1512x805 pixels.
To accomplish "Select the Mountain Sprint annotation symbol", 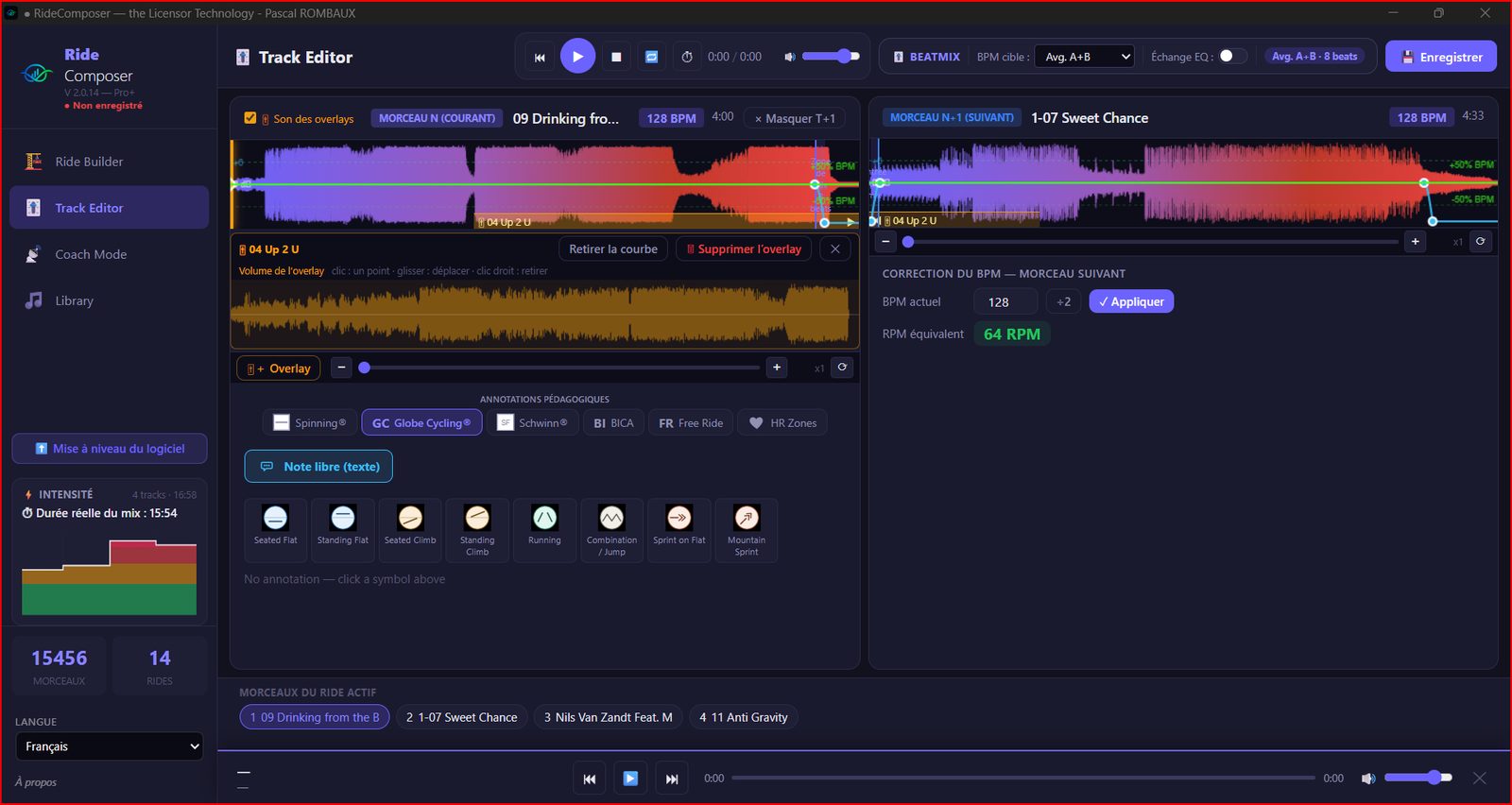I will click(x=747, y=530).
